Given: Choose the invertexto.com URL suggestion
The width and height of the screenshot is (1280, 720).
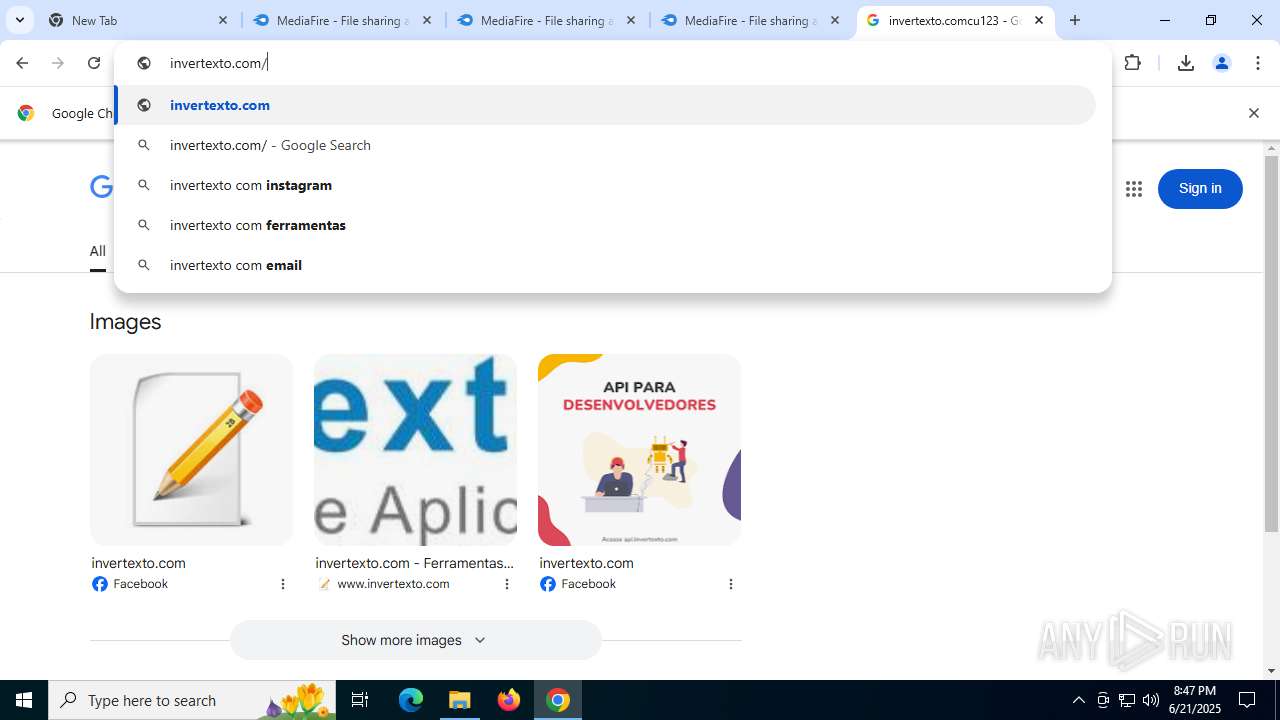Looking at the screenshot, I should [x=605, y=105].
